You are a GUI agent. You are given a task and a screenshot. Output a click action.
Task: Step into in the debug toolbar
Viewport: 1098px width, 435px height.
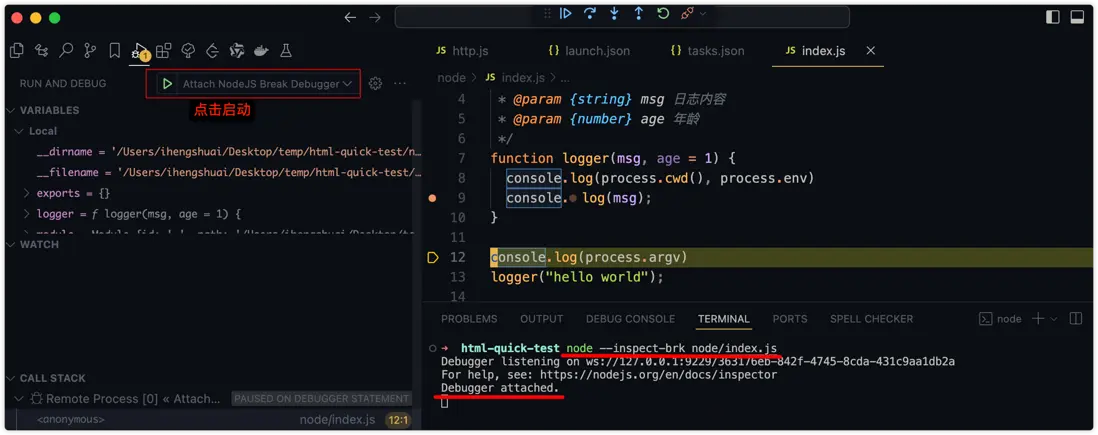pos(615,13)
